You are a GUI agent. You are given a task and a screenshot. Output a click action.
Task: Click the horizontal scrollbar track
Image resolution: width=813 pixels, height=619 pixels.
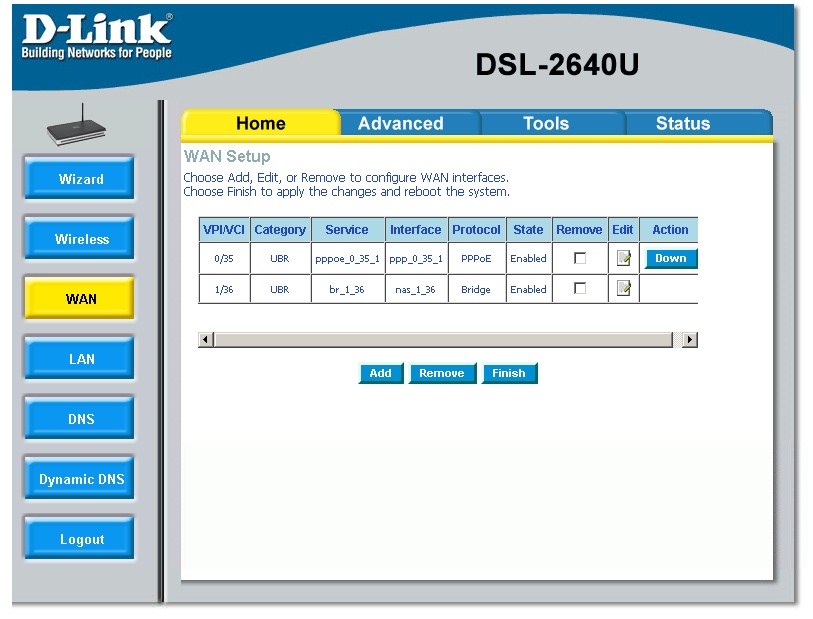tap(445, 340)
